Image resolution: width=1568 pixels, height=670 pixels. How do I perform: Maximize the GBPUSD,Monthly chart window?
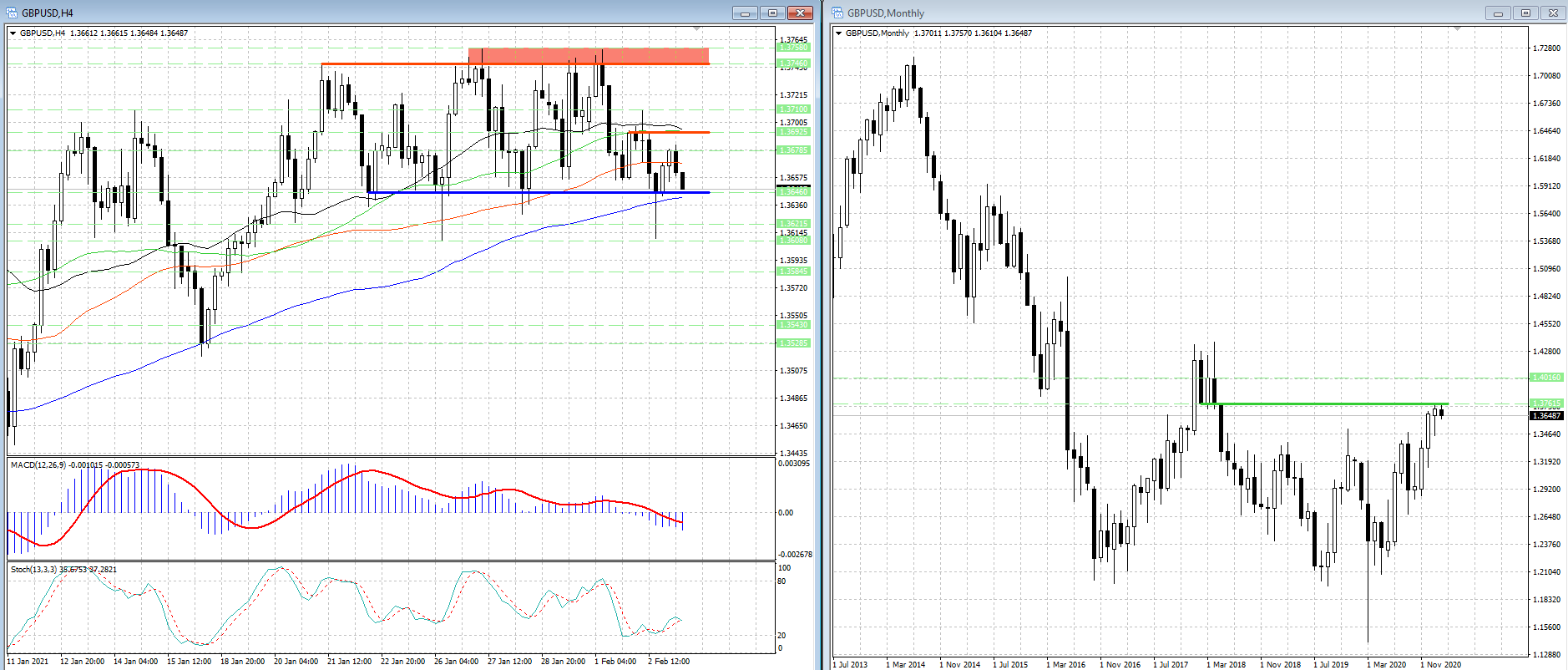point(1525,13)
